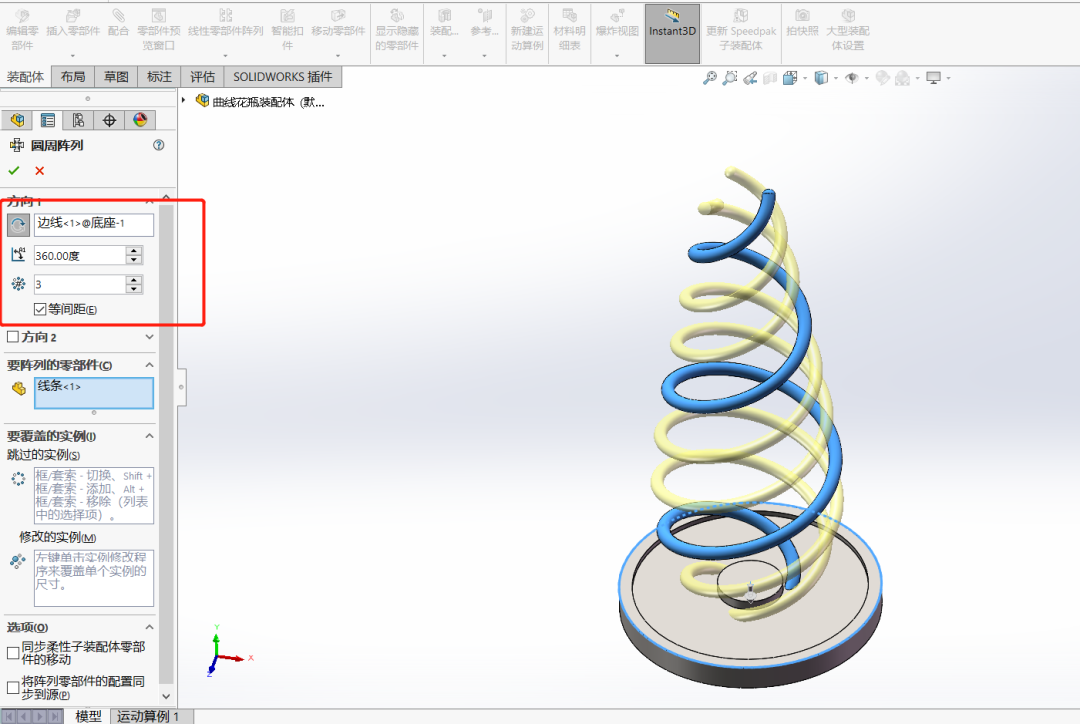Viewport: 1080px width, 724px height.
Task: Select the DimXpert crosshair tab icon
Action: tap(109, 120)
